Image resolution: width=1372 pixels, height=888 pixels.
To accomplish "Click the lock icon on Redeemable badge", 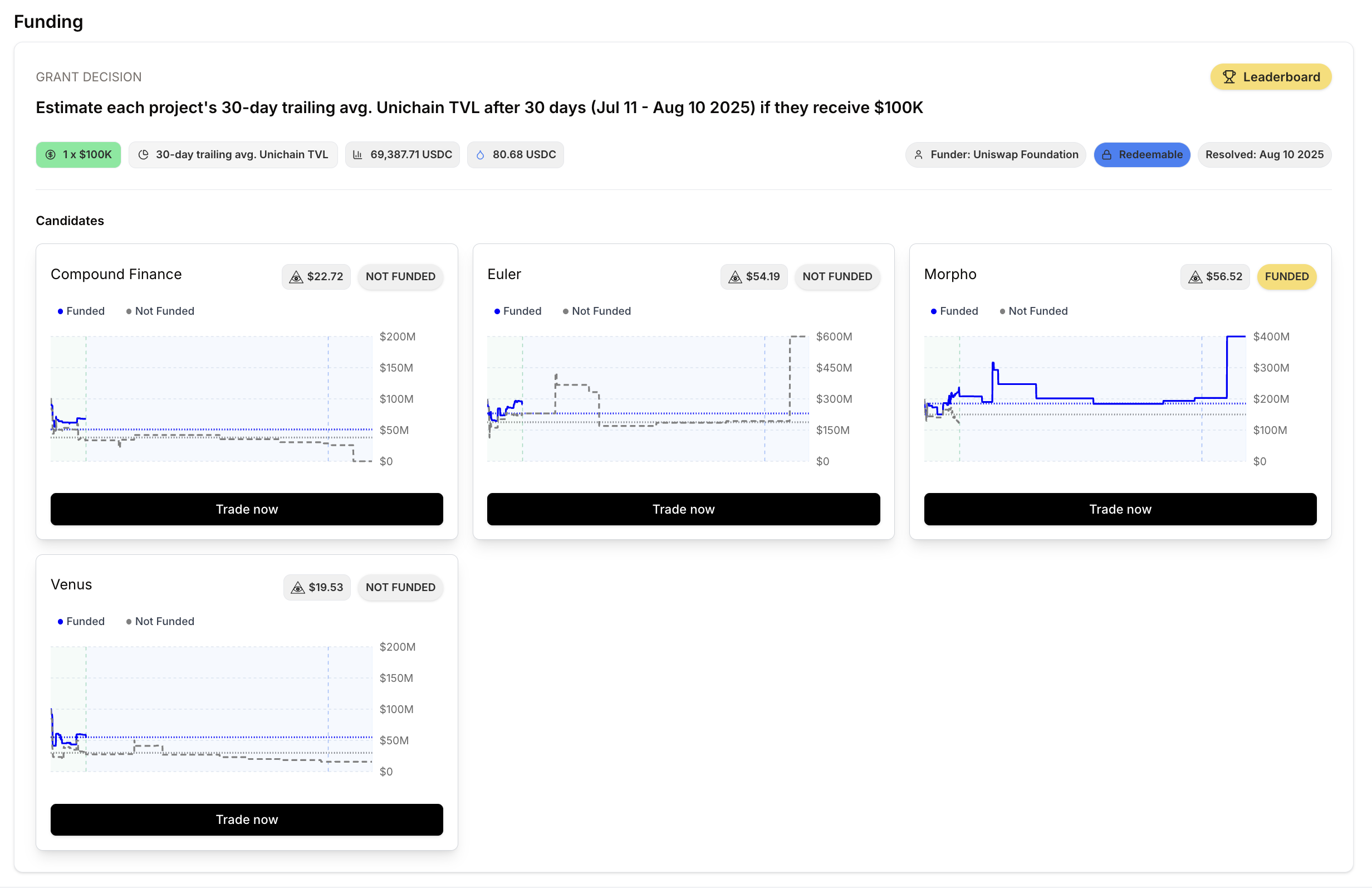I will click(1106, 154).
